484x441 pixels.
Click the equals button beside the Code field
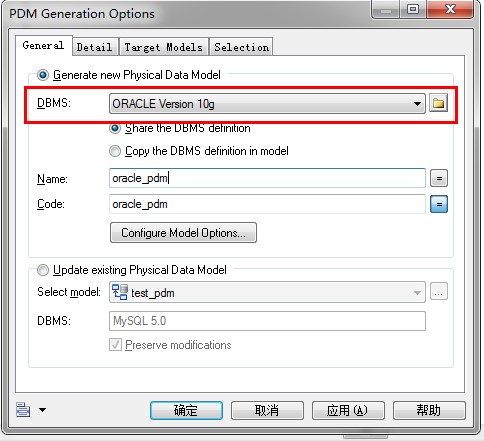coord(439,204)
